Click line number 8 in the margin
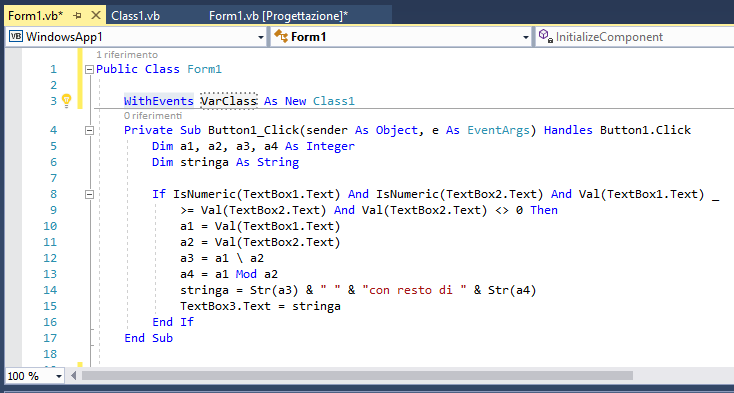Image resolution: width=734 pixels, height=393 pixels. [53, 194]
